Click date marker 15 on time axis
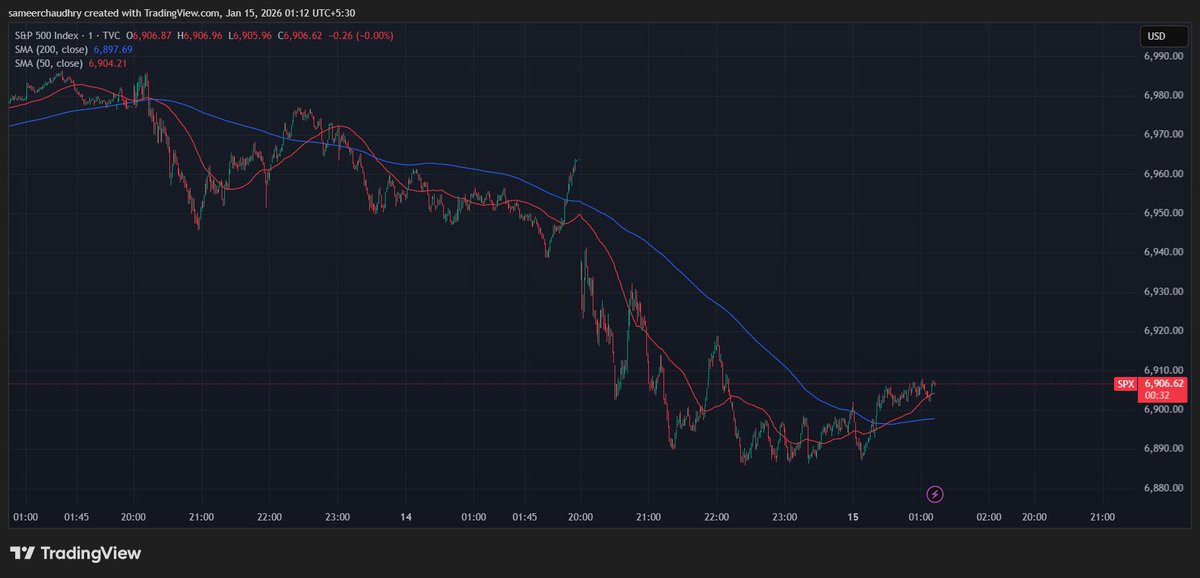 (852, 517)
